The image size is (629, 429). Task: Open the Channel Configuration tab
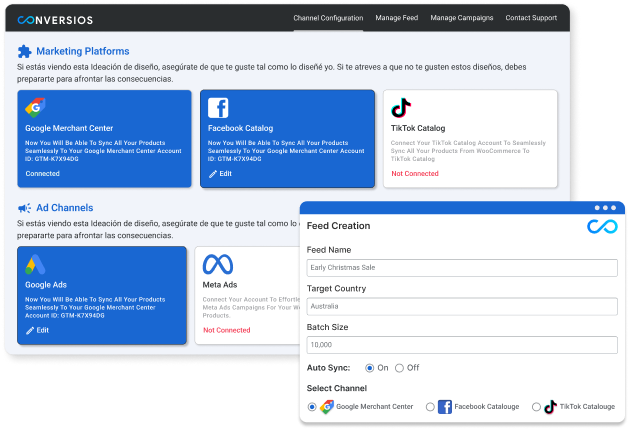click(x=328, y=18)
